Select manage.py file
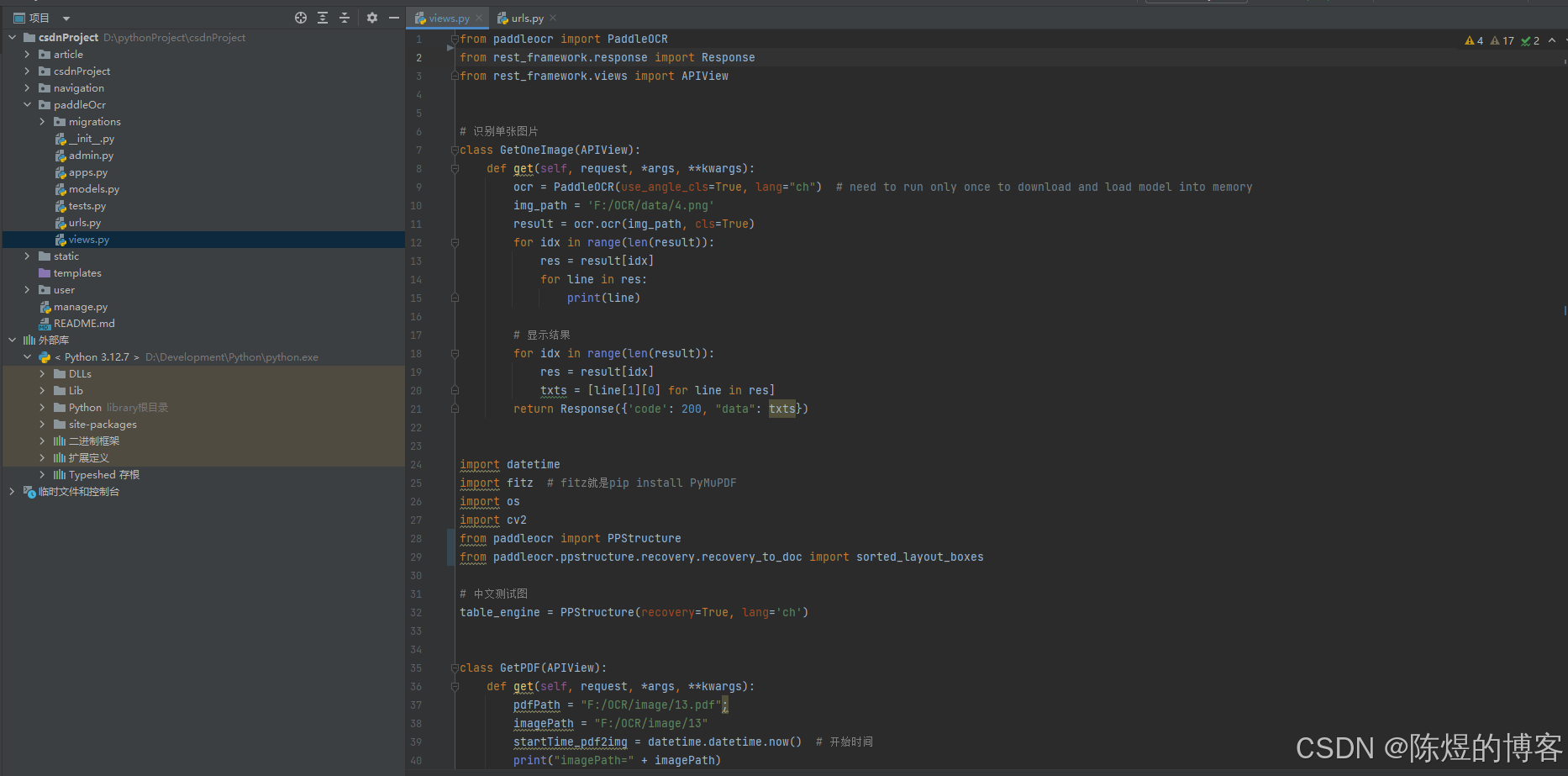The height and width of the screenshot is (776, 1568). 74,307
